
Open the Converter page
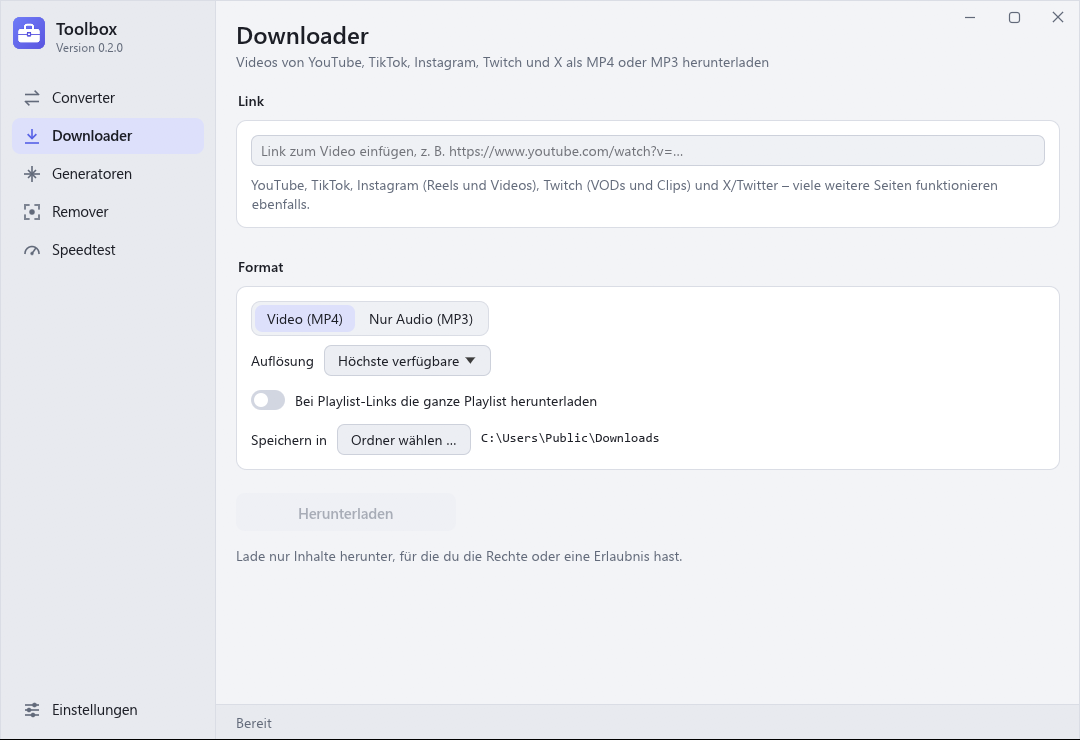click(108, 98)
